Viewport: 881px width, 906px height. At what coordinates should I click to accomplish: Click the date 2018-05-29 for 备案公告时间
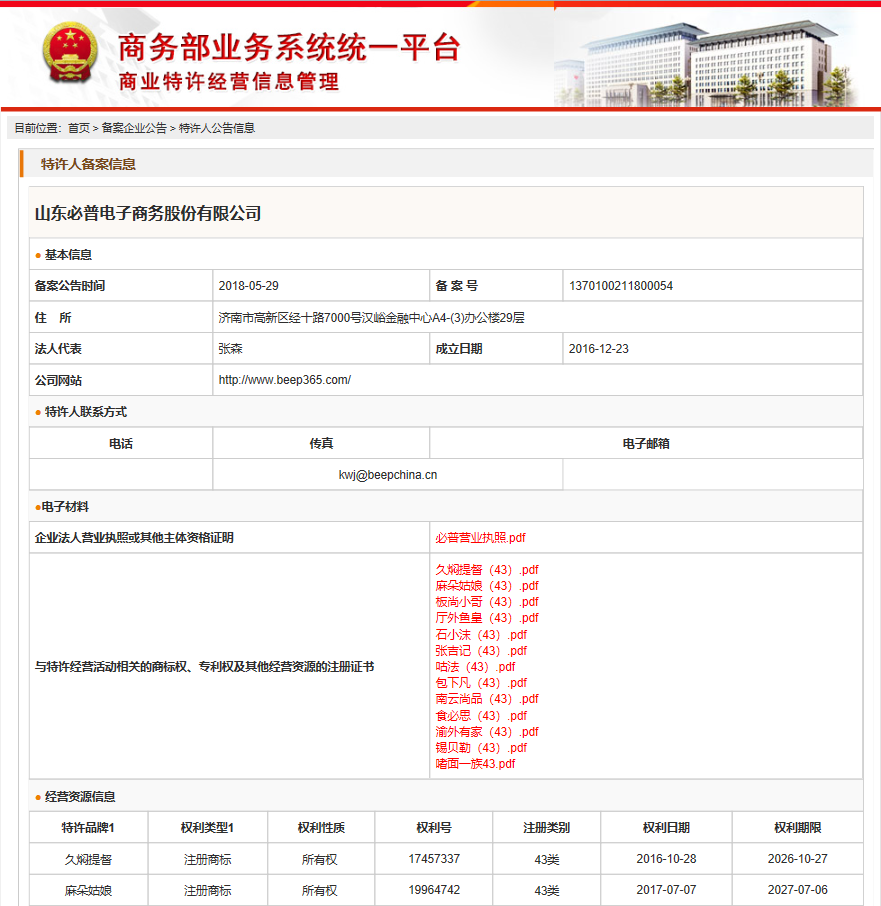click(x=248, y=286)
